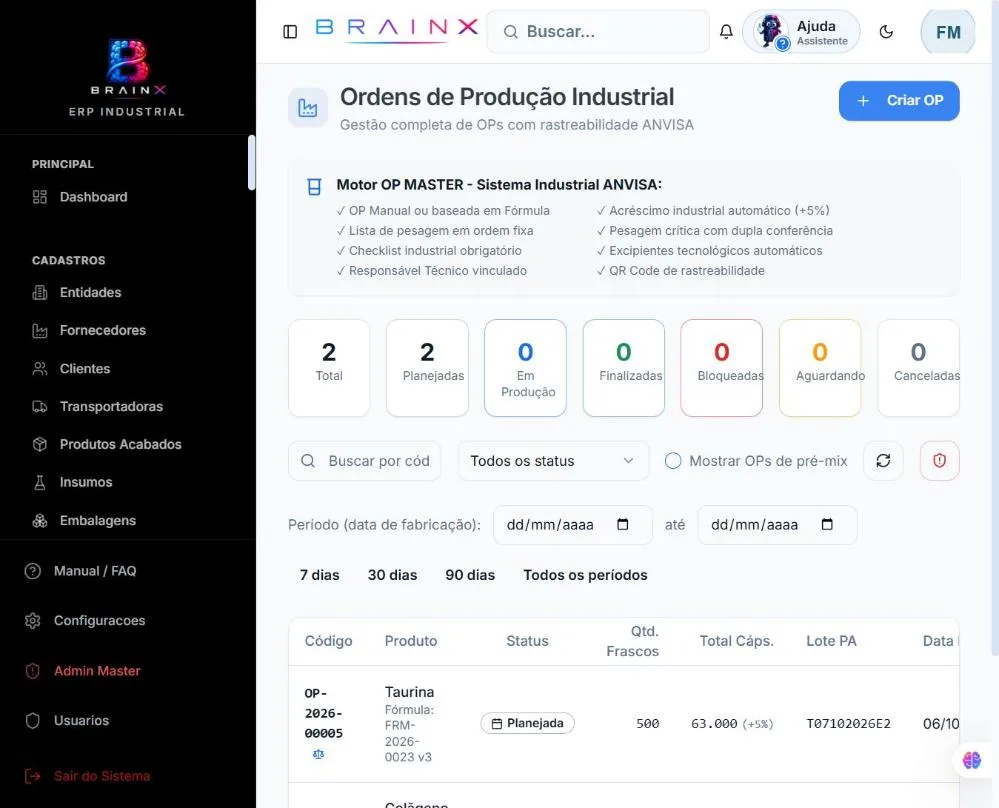
Task: Filter by Em Produção card
Action: (x=525, y=368)
